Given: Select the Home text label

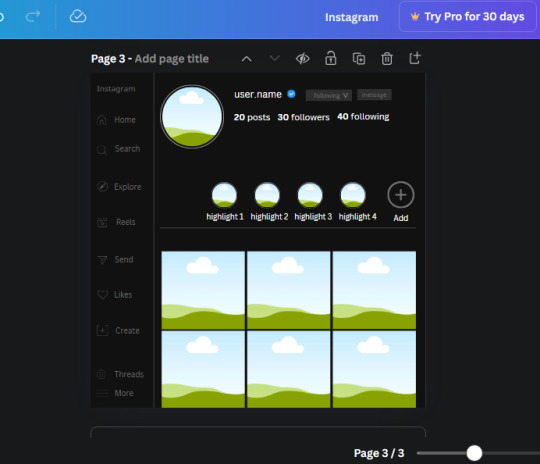Looking at the screenshot, I should pyautogui.click(x=125, y=120).
